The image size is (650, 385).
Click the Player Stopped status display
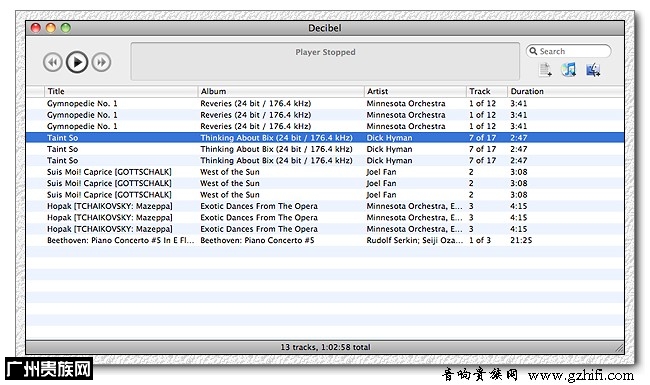[325, 61]
